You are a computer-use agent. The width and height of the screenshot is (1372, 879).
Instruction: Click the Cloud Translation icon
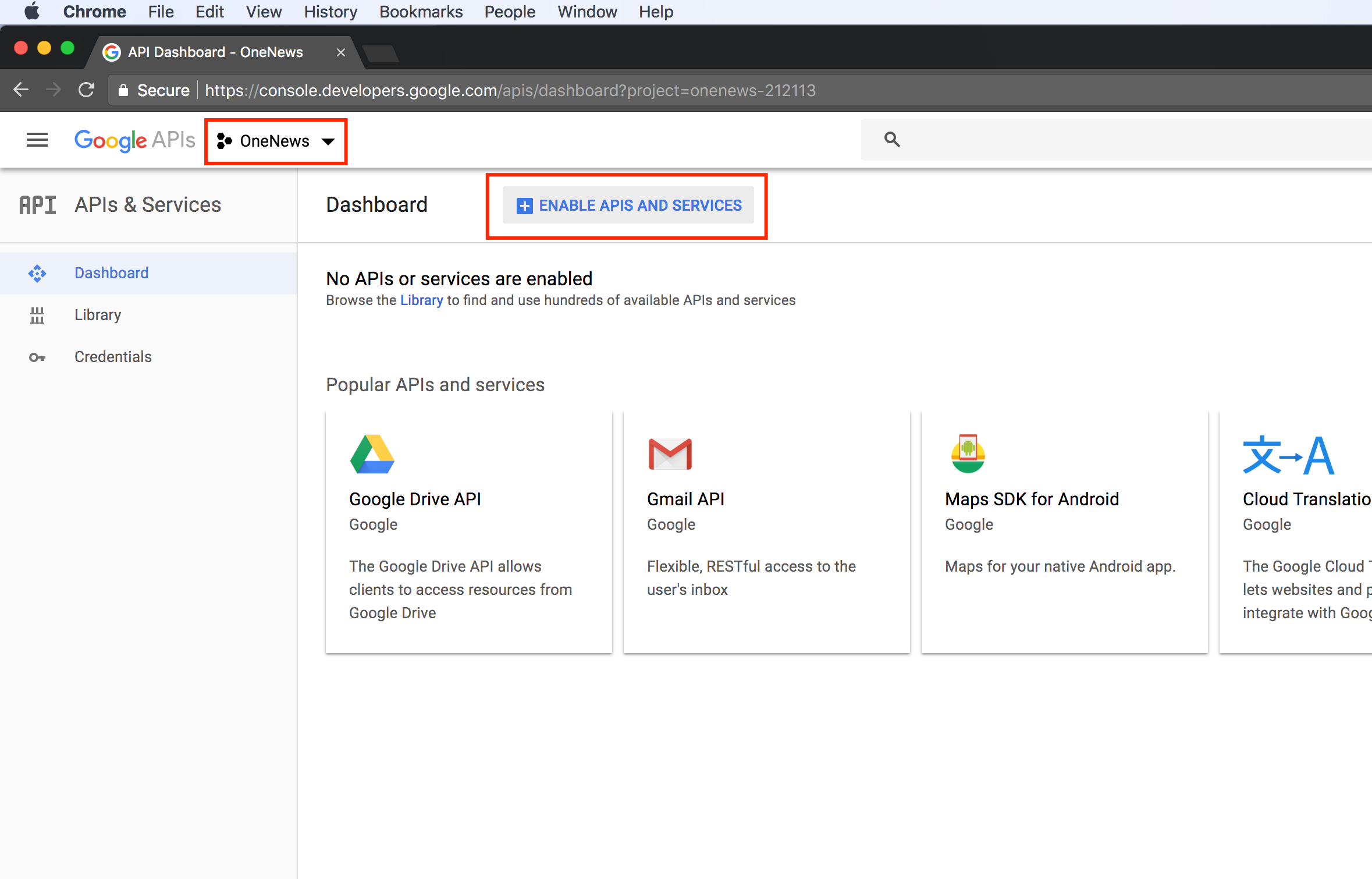pos(1288,455)
